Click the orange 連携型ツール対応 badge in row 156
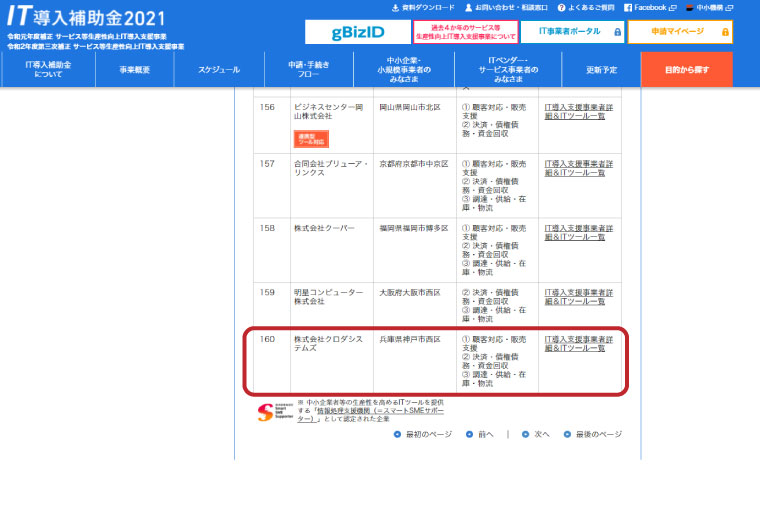 click(x=311, y=139)
